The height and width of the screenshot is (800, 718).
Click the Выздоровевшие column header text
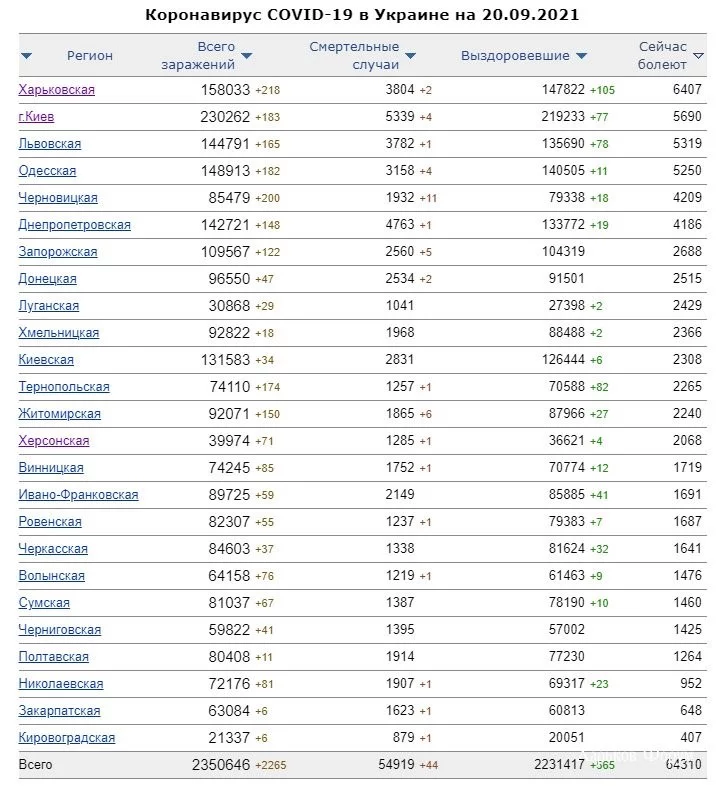coord(515,56)
